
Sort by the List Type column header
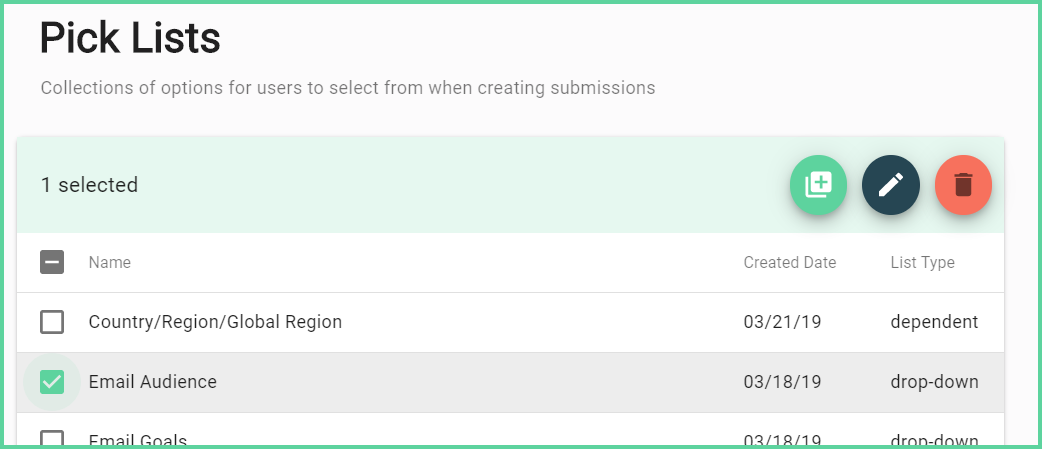922,262
